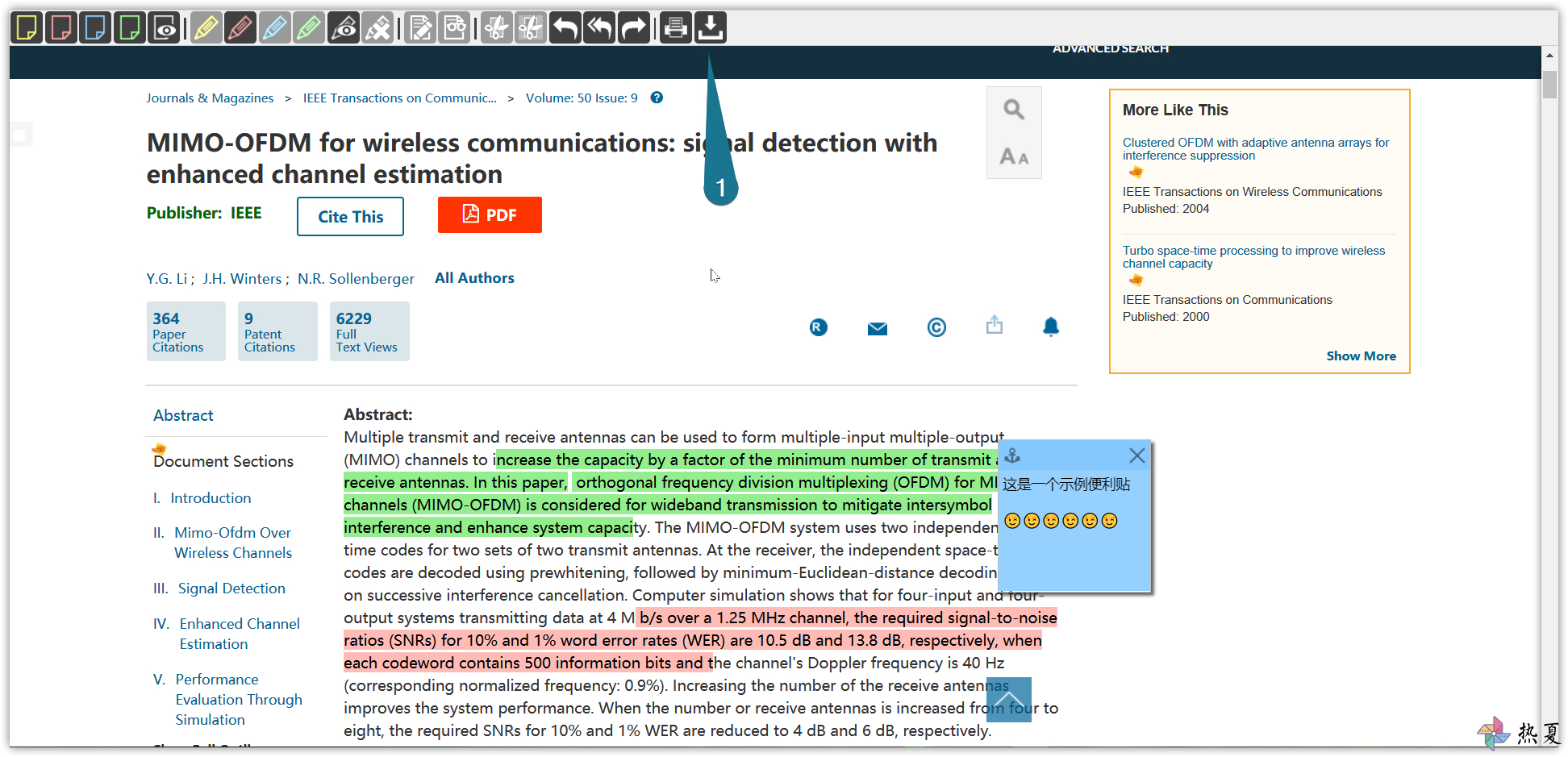This screenshot has height=757, width=1568.
Task: Toggle highlights visibility eye-pen icon
Action: (344, 27)
